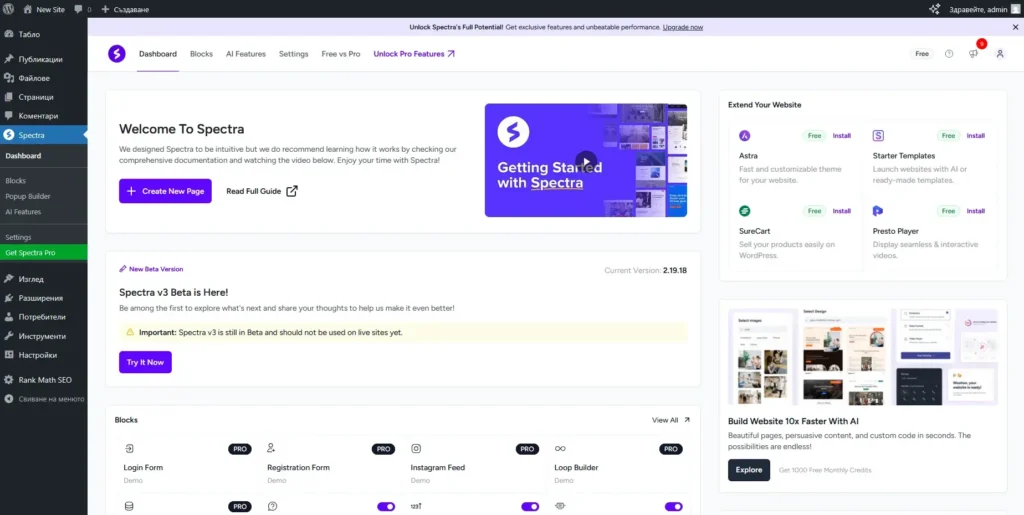Click the Instagram Feed block icon

click(416, 448)
